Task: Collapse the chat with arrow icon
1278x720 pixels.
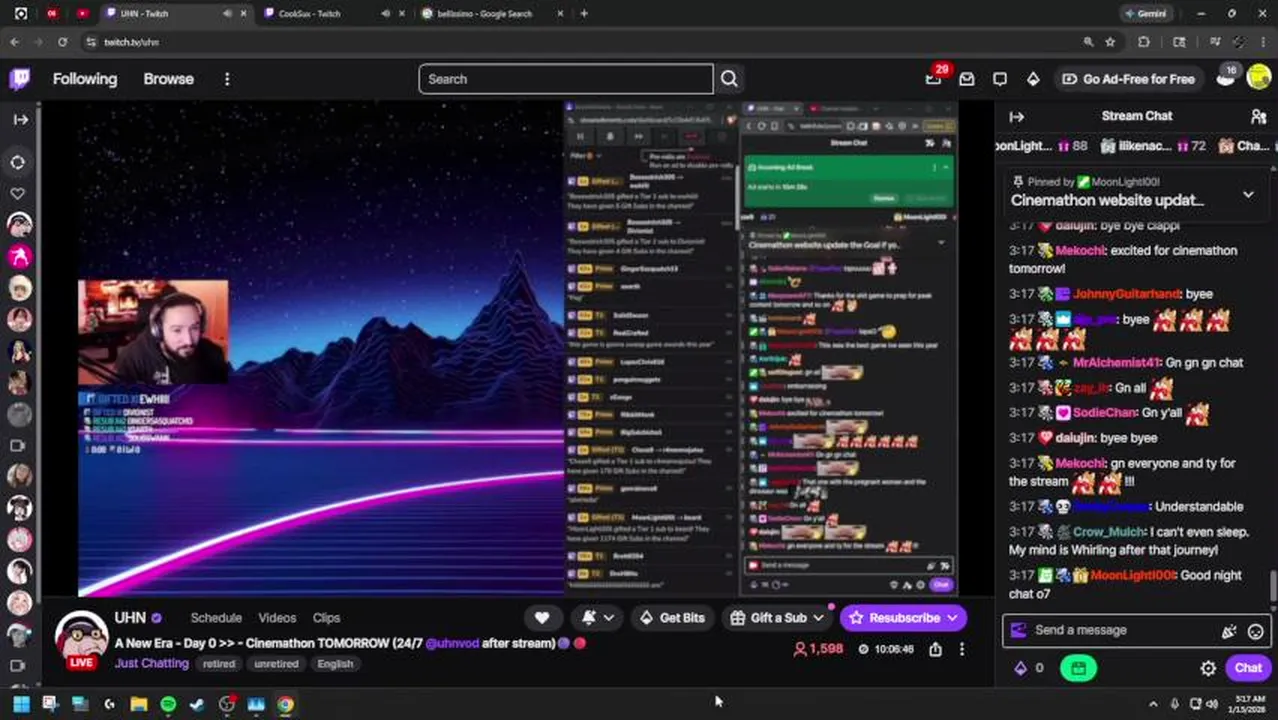Action: click(x=1017, y=117)
